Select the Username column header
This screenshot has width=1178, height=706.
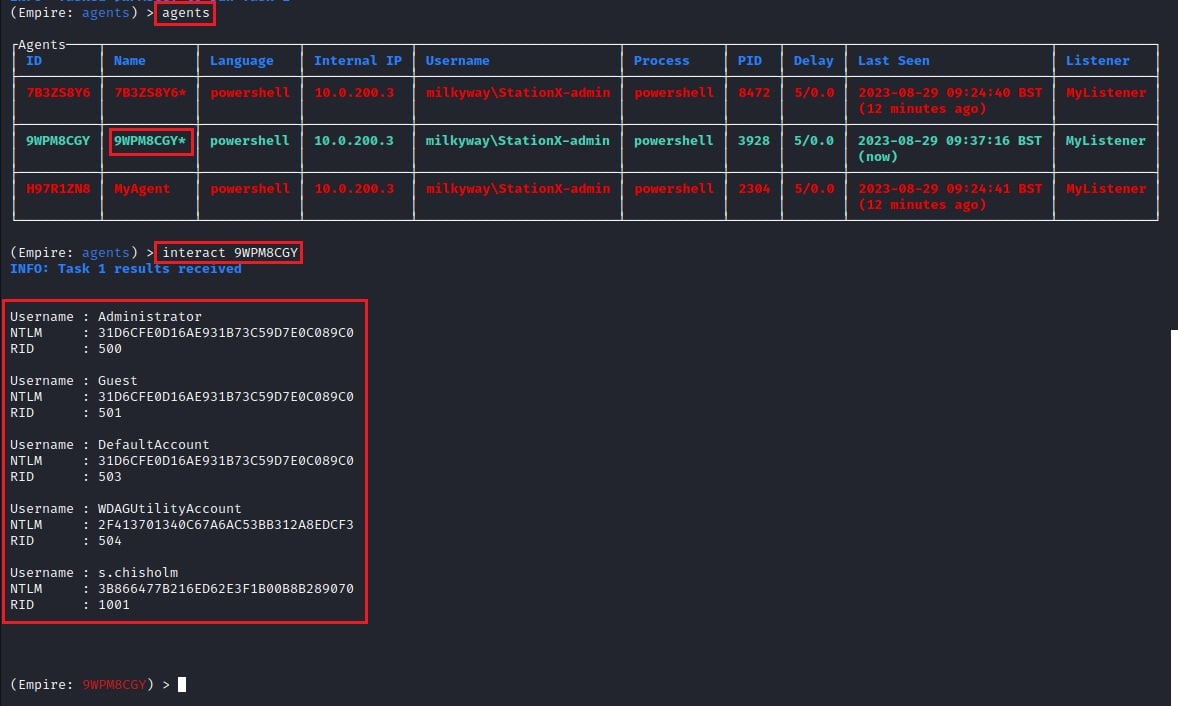[458, 61]
